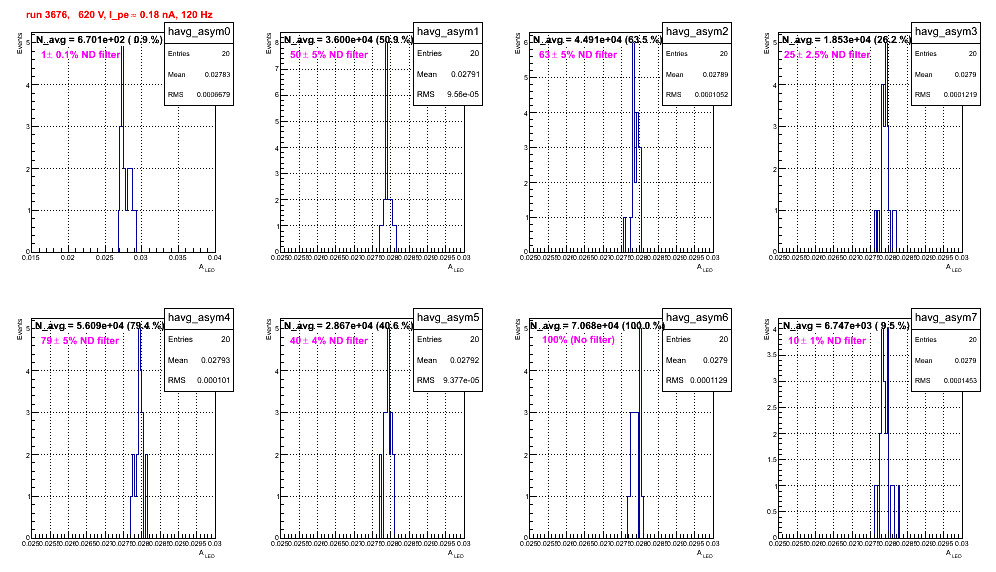
Task: Click the magenta '1± 0.1% ND filter' label
Action: 81,55
